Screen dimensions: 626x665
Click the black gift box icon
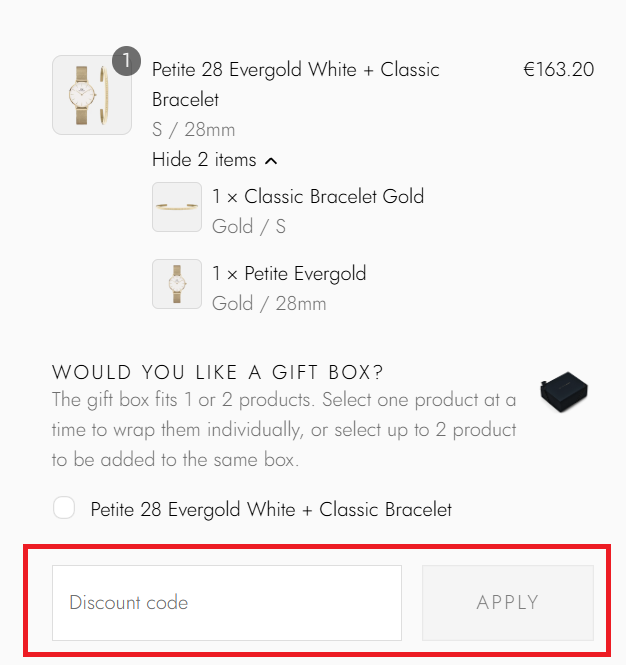(565, 392)
